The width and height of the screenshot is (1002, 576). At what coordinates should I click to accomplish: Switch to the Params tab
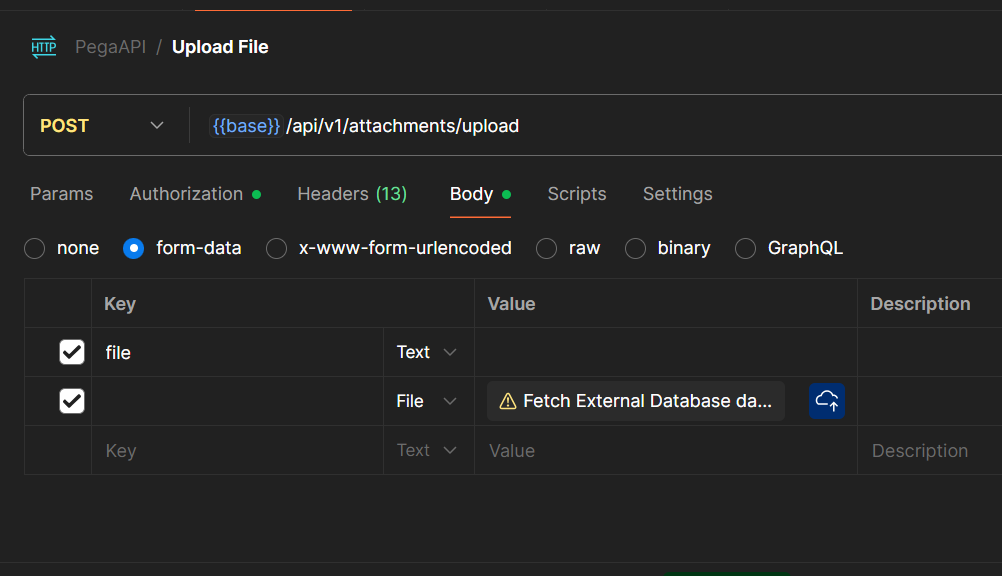tap(62, 194)
